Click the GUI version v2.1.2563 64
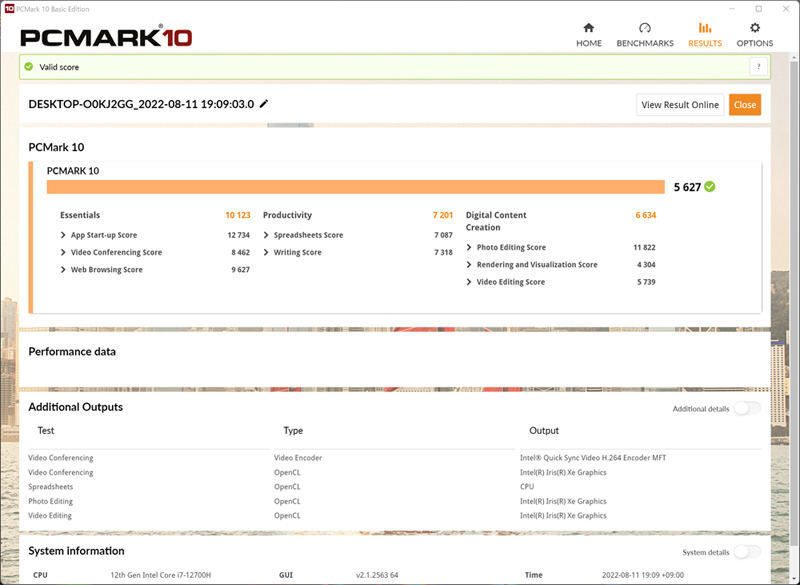800x585 pixels. click(x=377, y=575)
